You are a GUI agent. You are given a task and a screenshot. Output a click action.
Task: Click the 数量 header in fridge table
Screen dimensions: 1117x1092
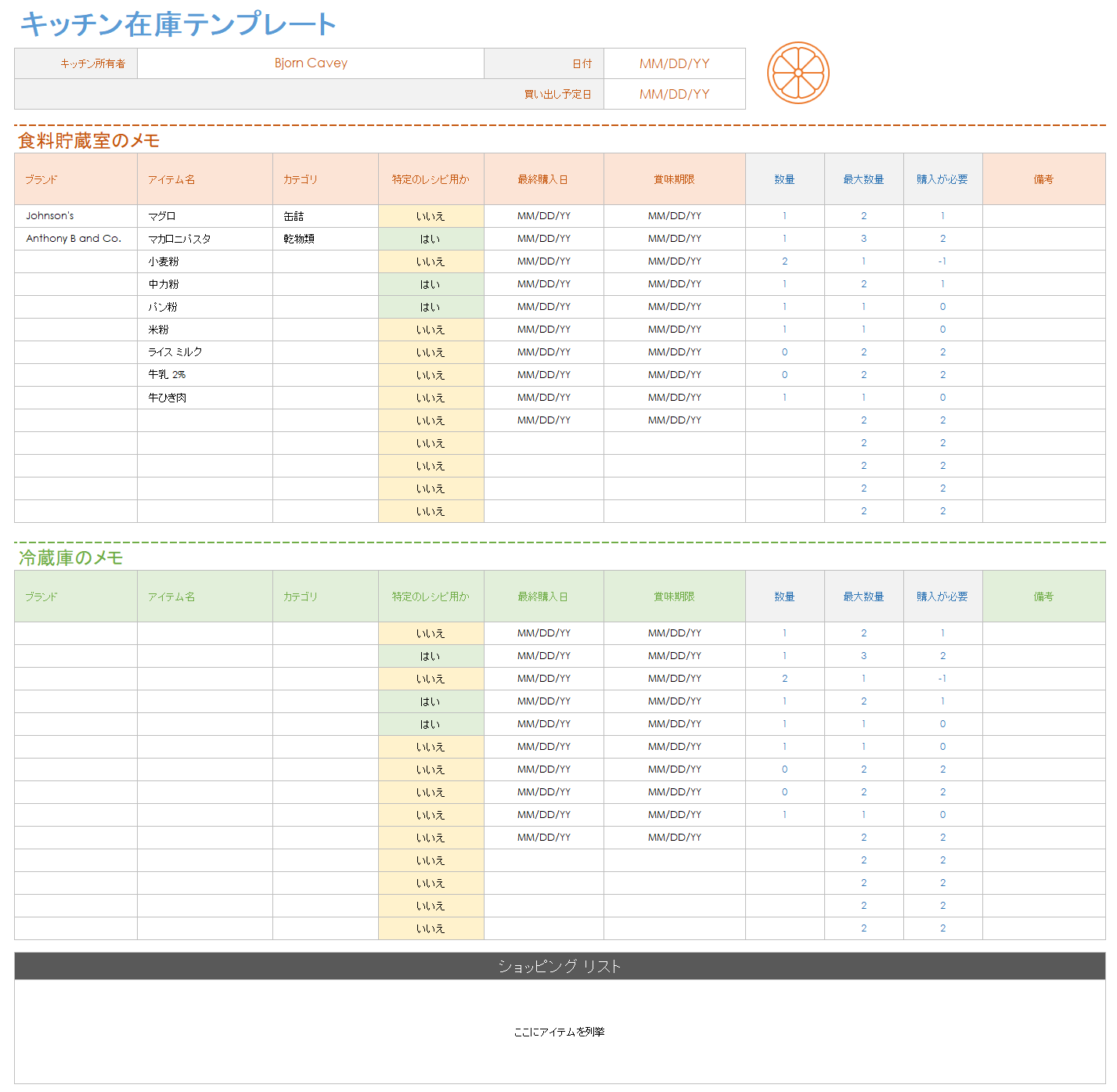coord(785,596)
